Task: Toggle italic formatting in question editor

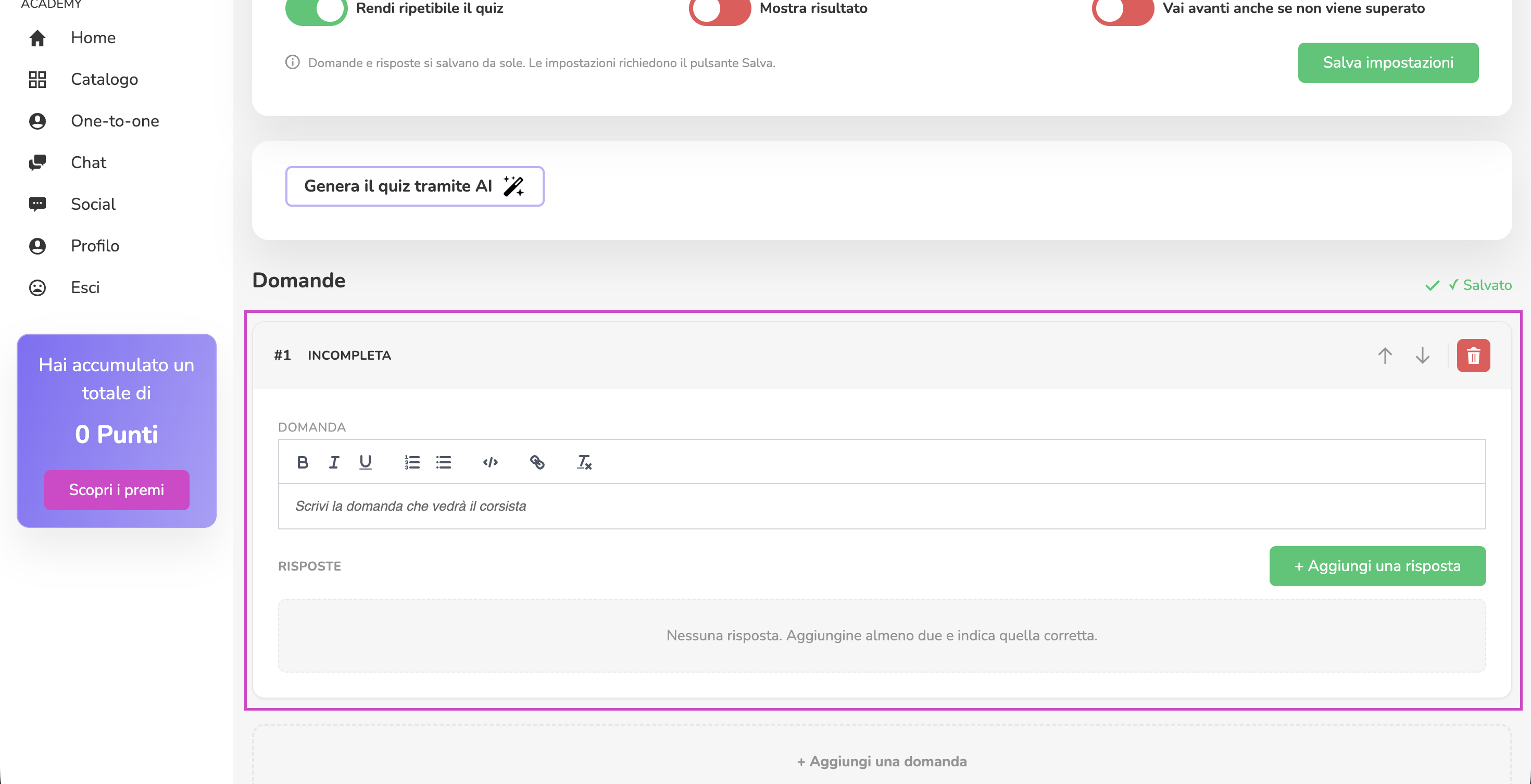Action: pyautogui.click(x=334, y=462)
